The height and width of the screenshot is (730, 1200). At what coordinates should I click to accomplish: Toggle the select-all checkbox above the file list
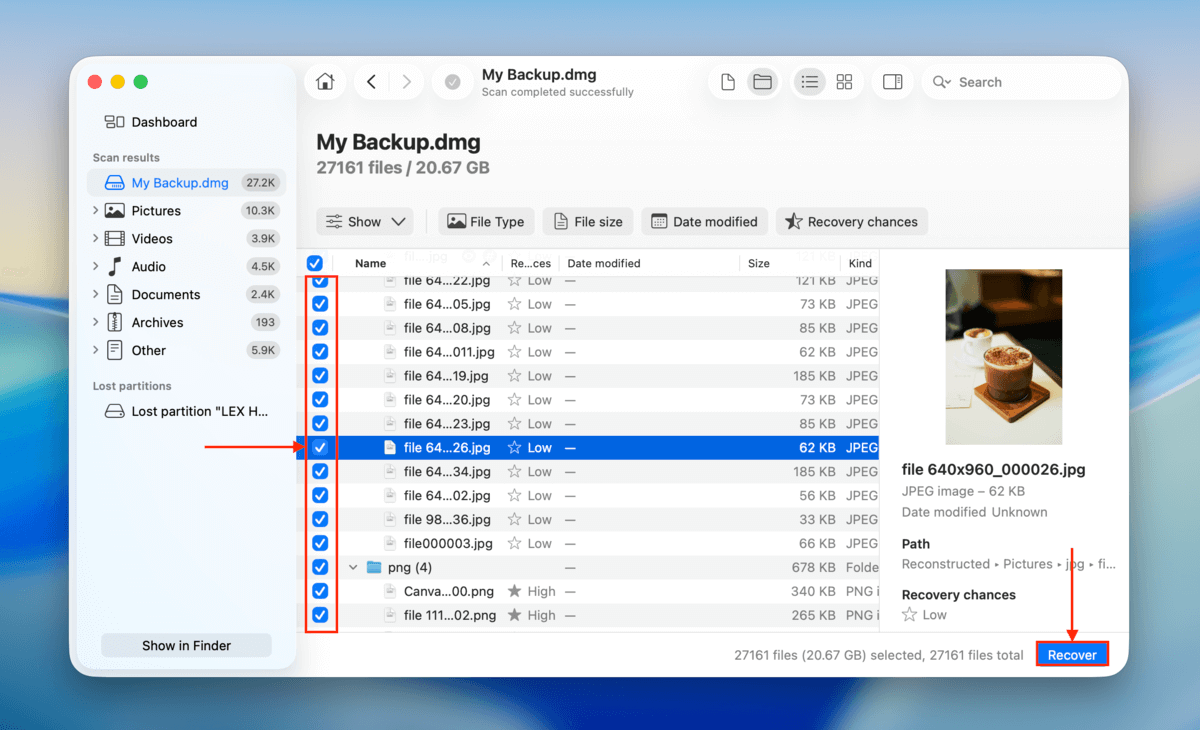tap(314, 262)
